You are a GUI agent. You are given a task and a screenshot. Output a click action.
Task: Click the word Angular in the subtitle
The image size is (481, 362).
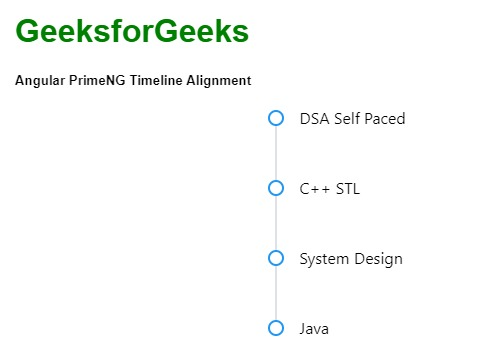point(40,81)
